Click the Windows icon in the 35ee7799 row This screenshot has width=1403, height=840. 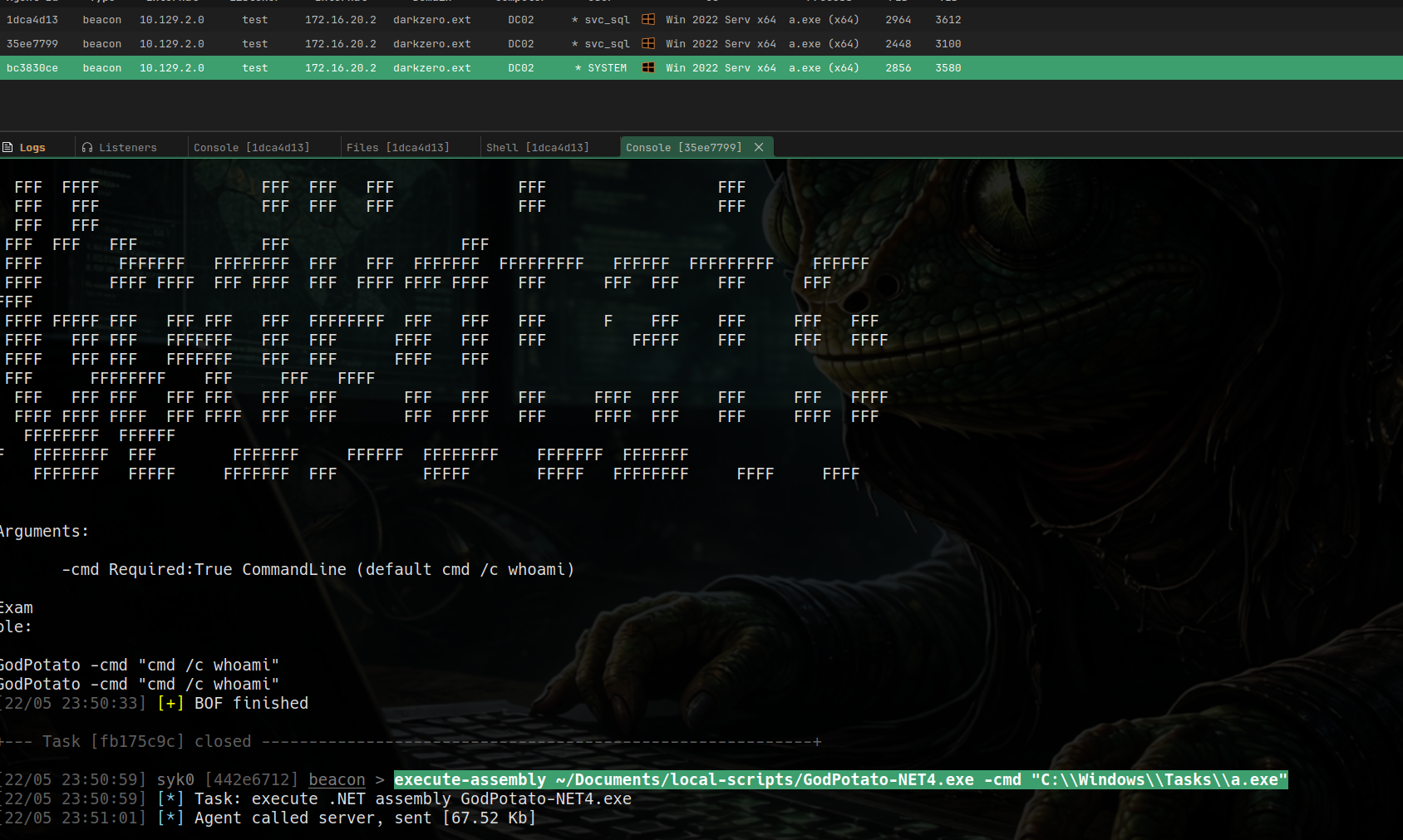click(648, 43)
